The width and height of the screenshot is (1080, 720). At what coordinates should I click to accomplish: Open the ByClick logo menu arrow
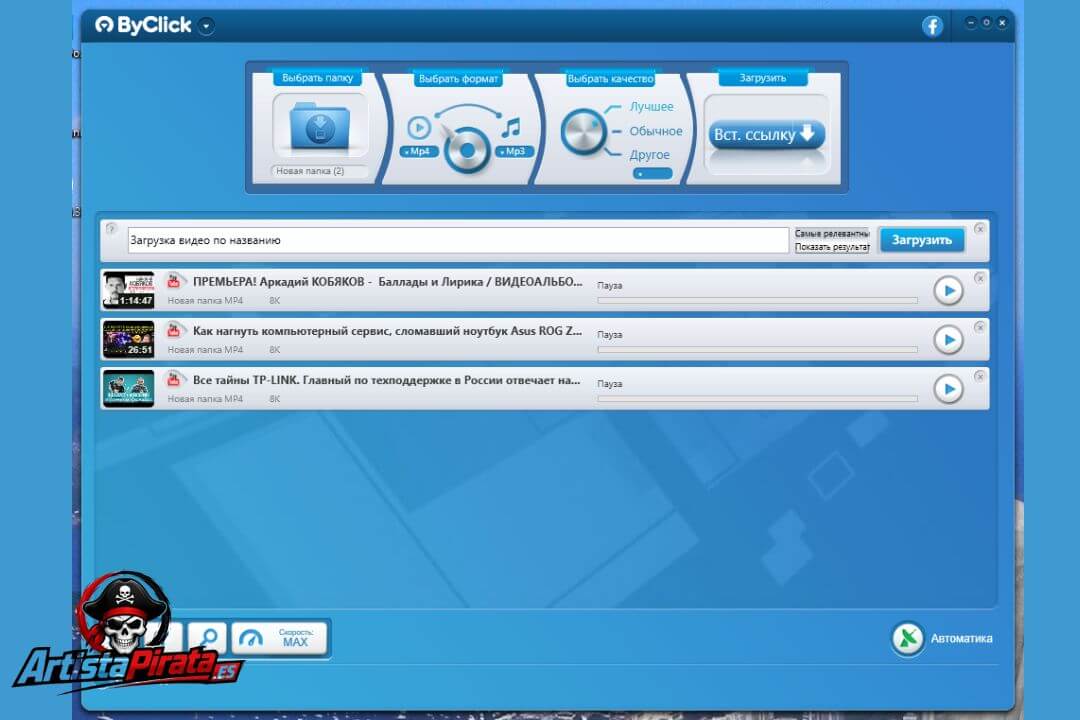206,26
